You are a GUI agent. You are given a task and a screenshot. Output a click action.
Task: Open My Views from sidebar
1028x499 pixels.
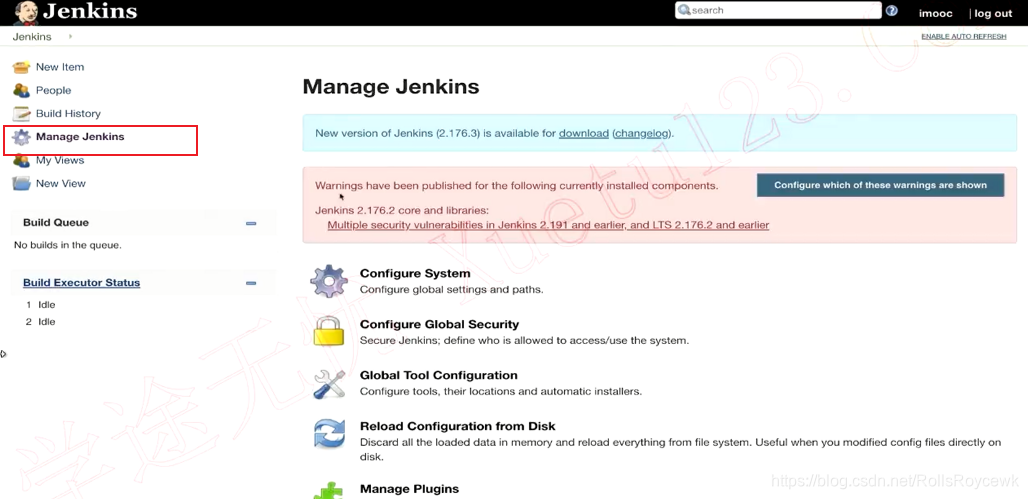point(60,160)
